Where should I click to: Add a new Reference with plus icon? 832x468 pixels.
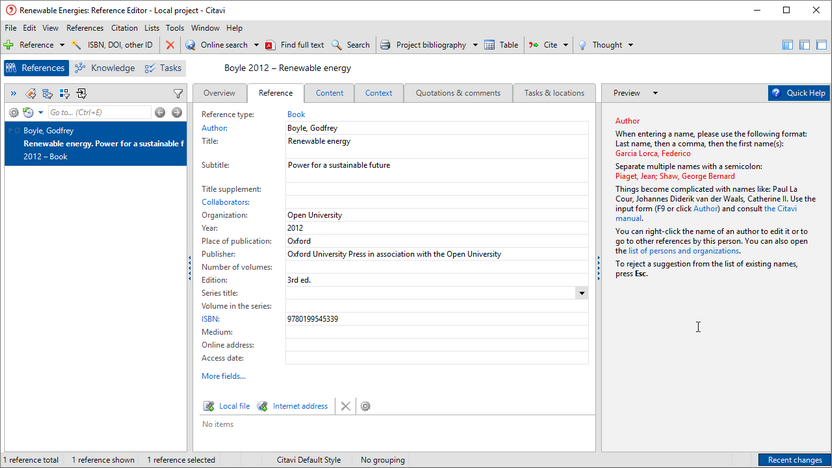29,45
